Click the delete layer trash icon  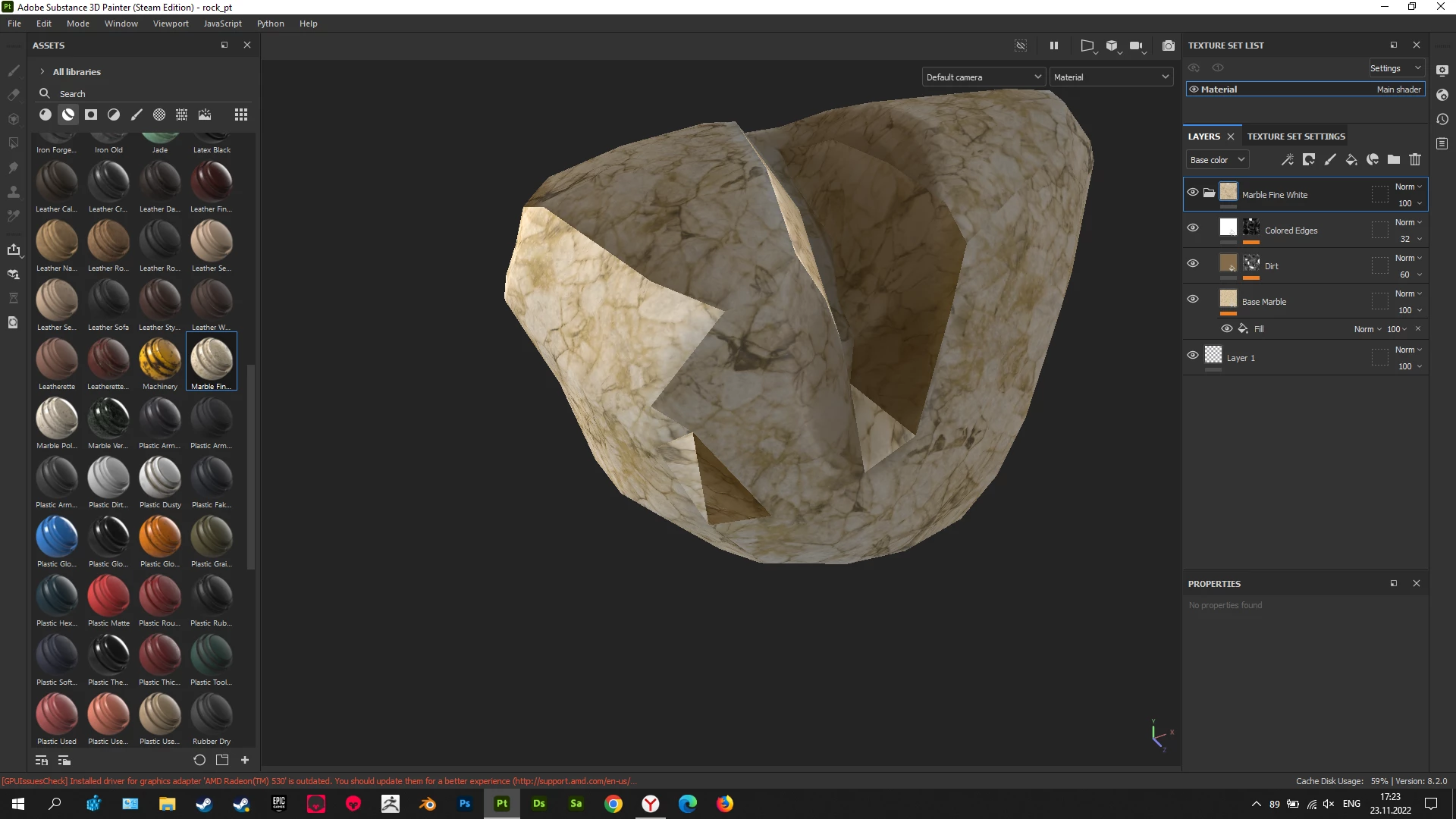(x=1415, y=159)
